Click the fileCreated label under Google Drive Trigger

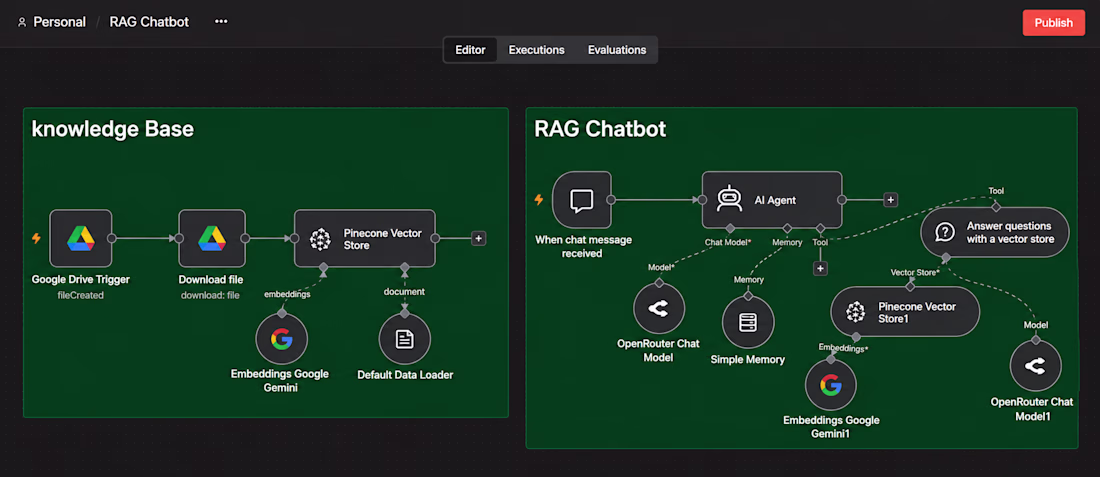pos(80,295)
